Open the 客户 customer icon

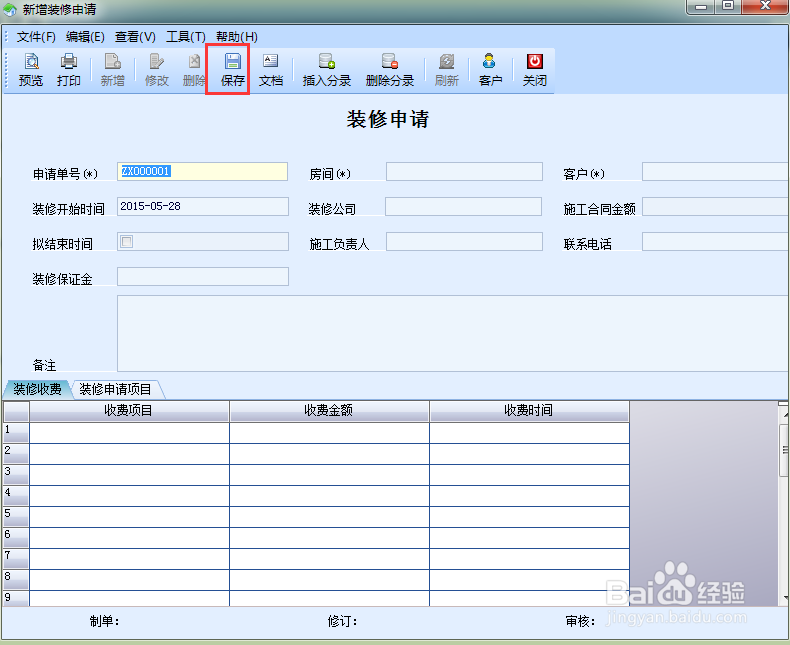tap(490, 70)
